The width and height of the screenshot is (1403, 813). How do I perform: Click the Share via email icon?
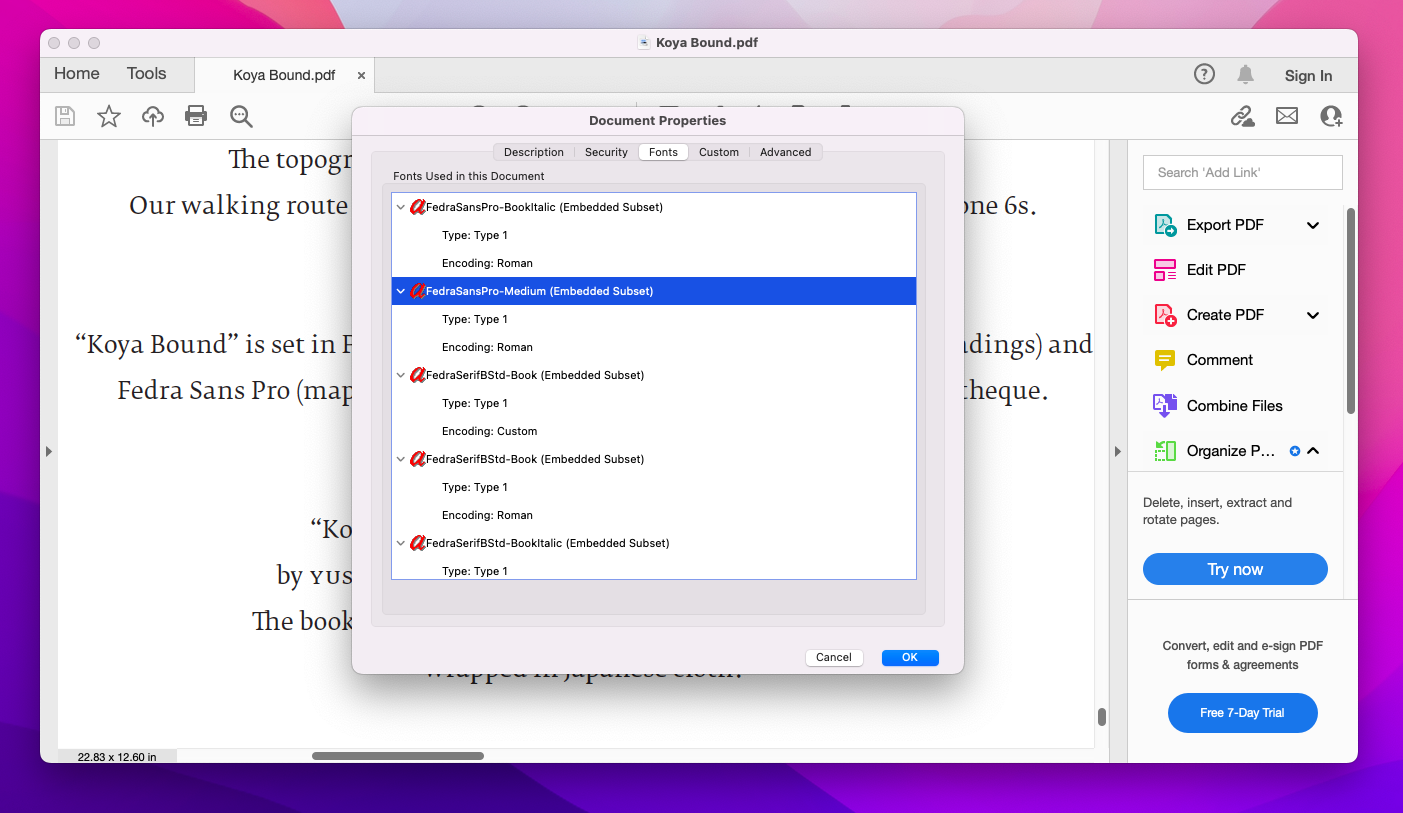click(x=1287, y=116)
